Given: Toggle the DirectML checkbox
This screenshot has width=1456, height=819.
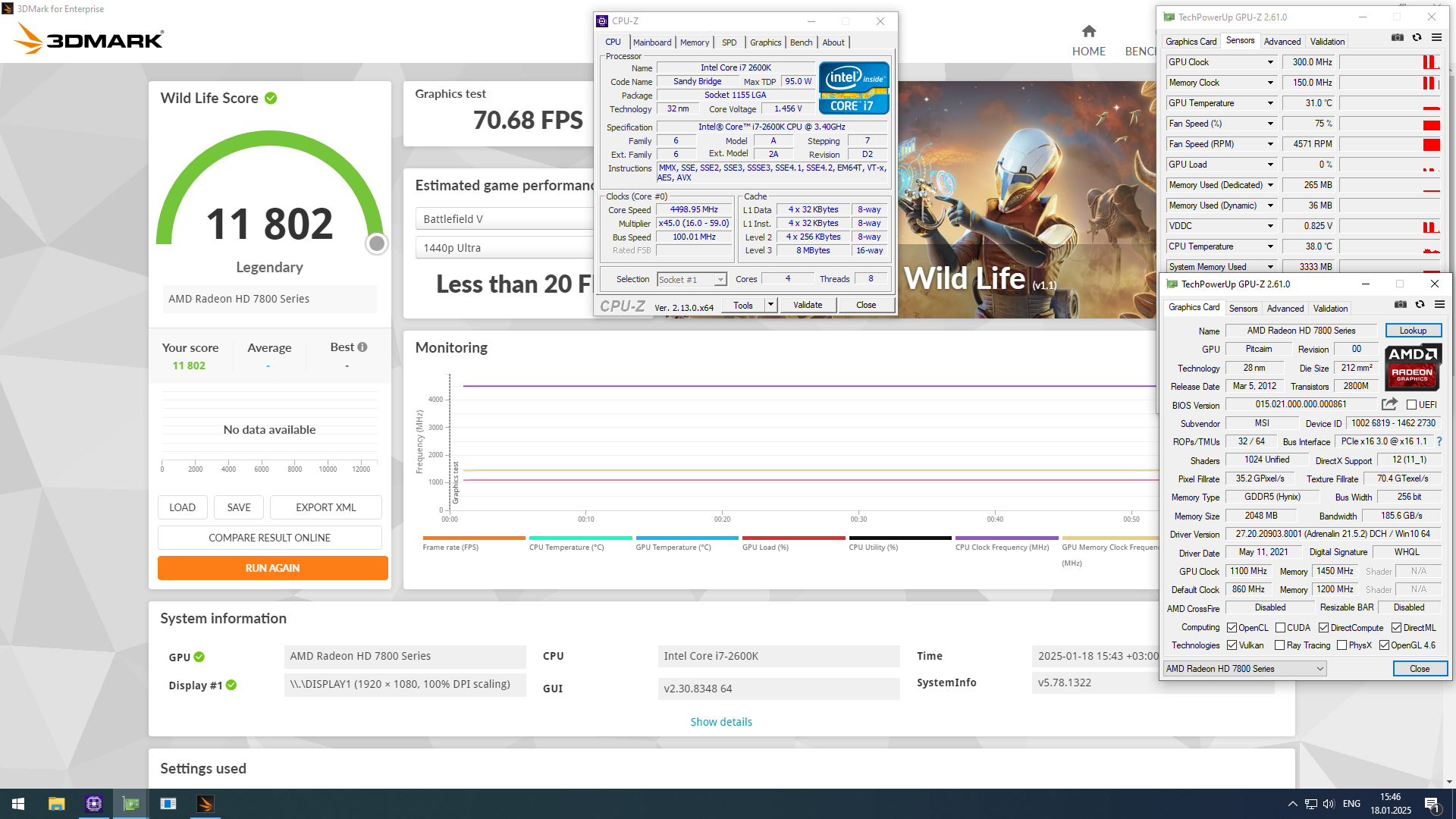Looking at the screenshot, I should pyautogui.click(x=1396, y=628).
